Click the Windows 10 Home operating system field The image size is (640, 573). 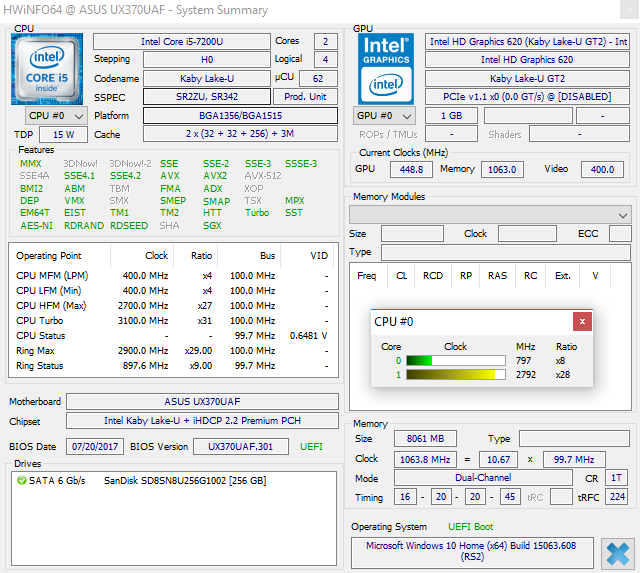click(472, 552)
